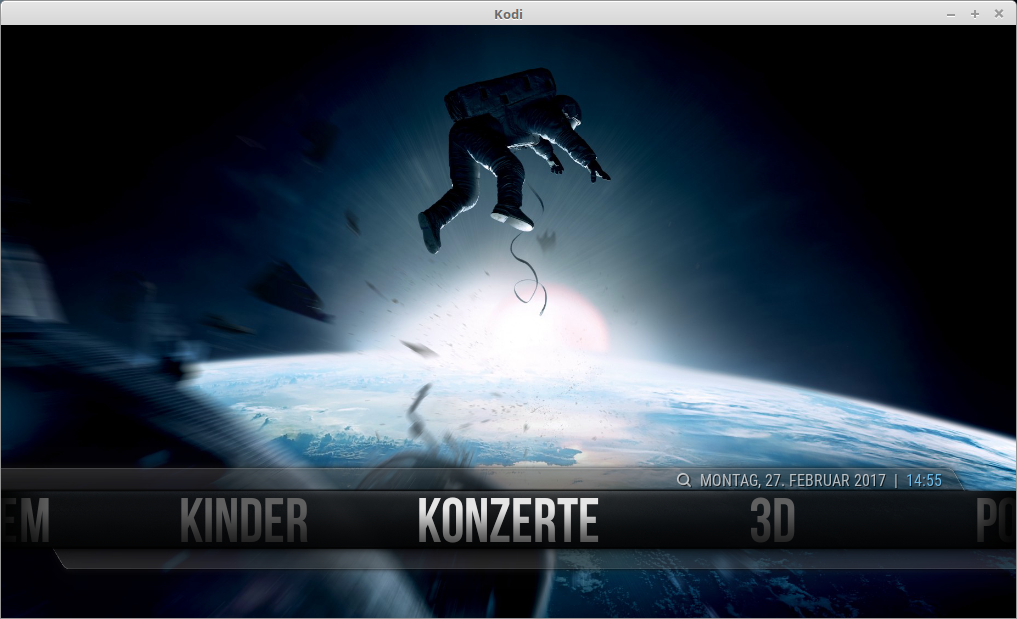Open the KINDER menu item
This screenshot has width=1017, height=619.
point(243,520)
